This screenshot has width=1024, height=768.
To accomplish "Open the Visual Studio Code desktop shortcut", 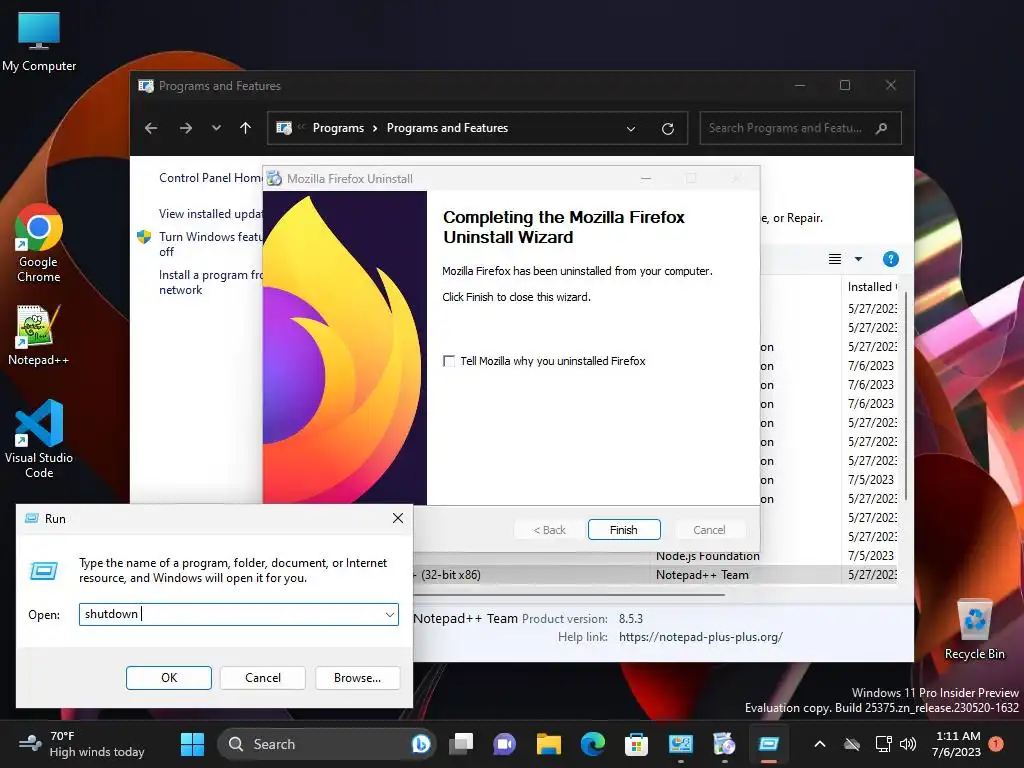I will pos(39,439).
